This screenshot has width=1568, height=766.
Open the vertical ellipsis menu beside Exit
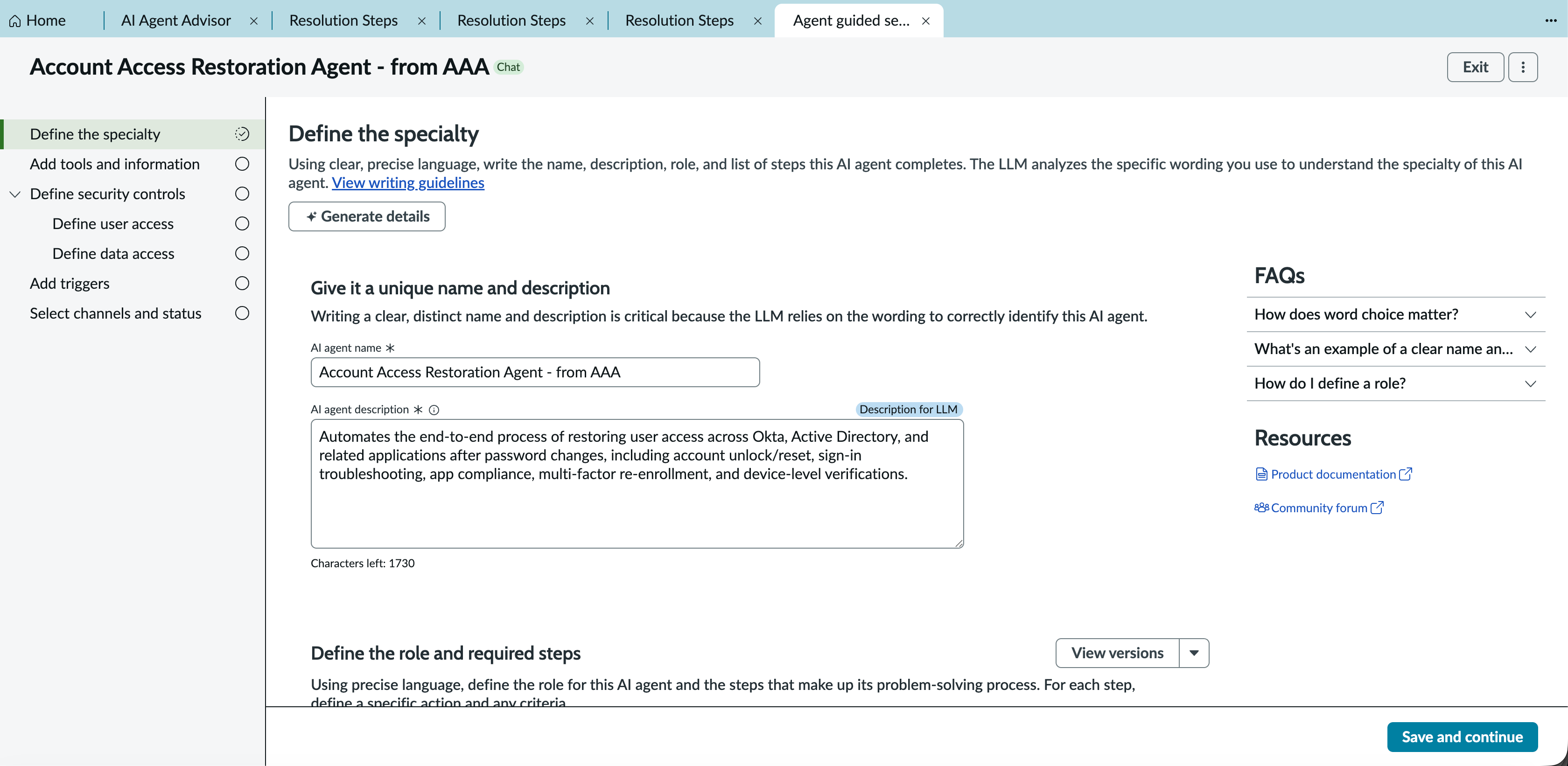[1523, 67]
